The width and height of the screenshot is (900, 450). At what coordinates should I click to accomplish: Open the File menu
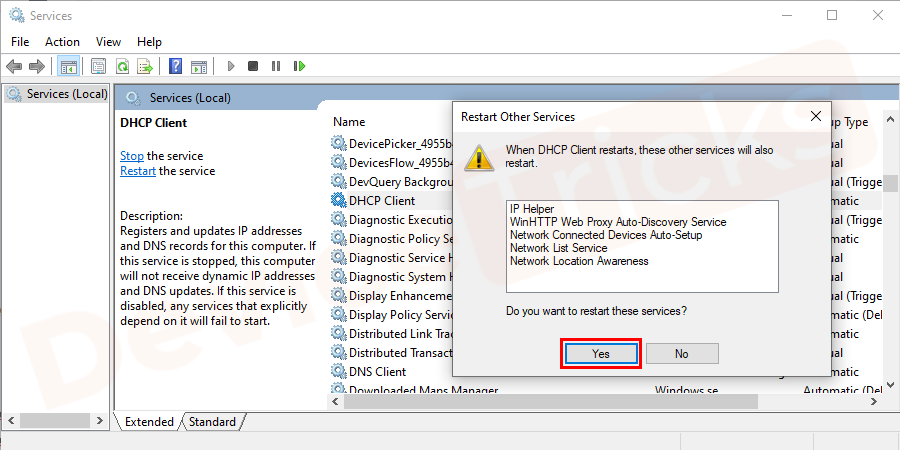[20, 42]
